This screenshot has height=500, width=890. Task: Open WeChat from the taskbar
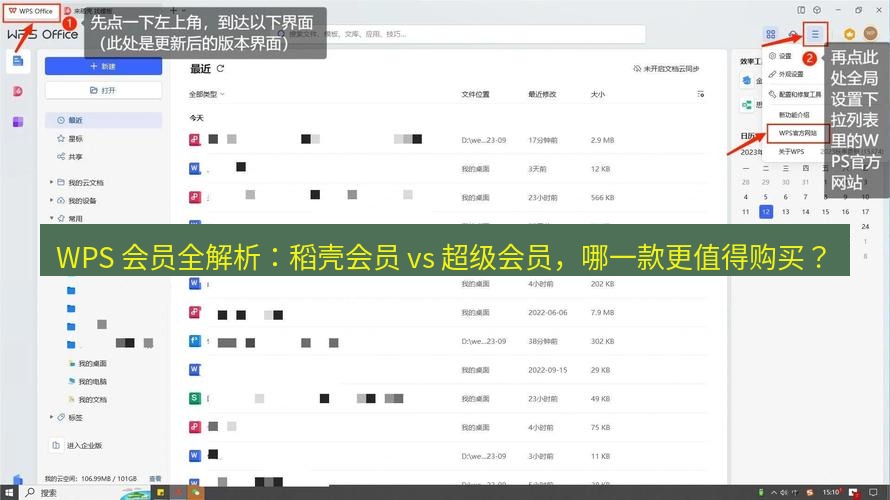(x=195, y=492)
